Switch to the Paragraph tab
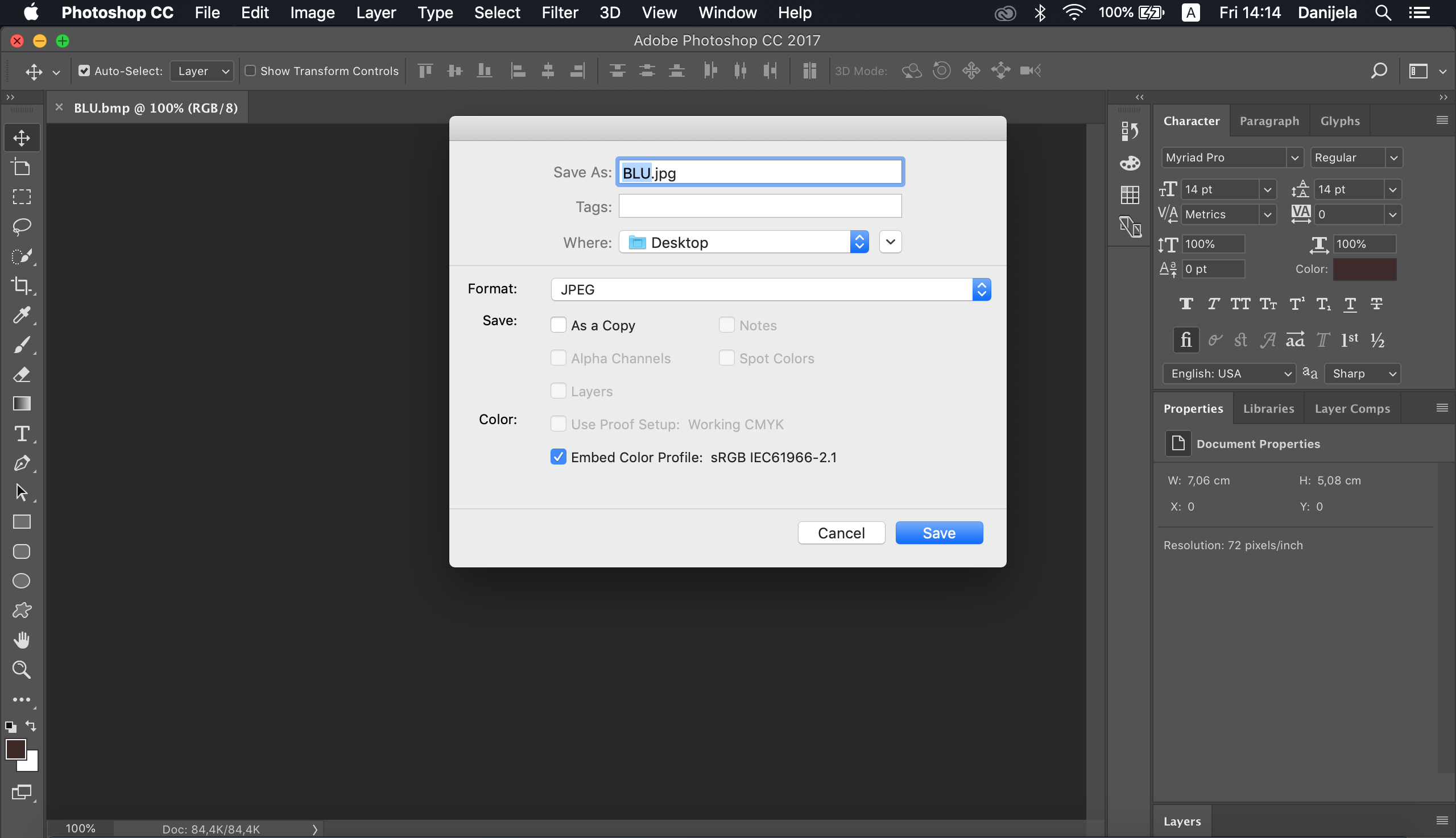Screen dimensions: 1456x838 pos(1269,121)
